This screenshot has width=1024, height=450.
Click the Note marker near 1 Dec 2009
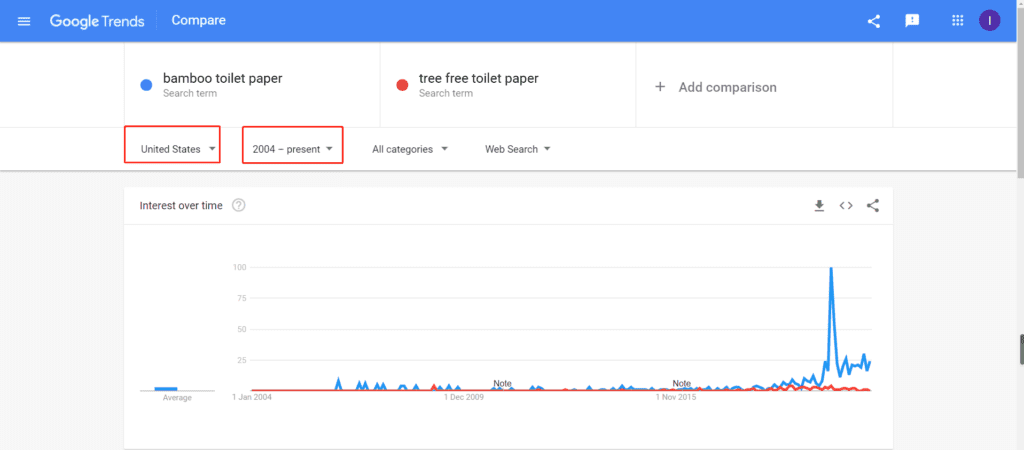tap(502, 383)
